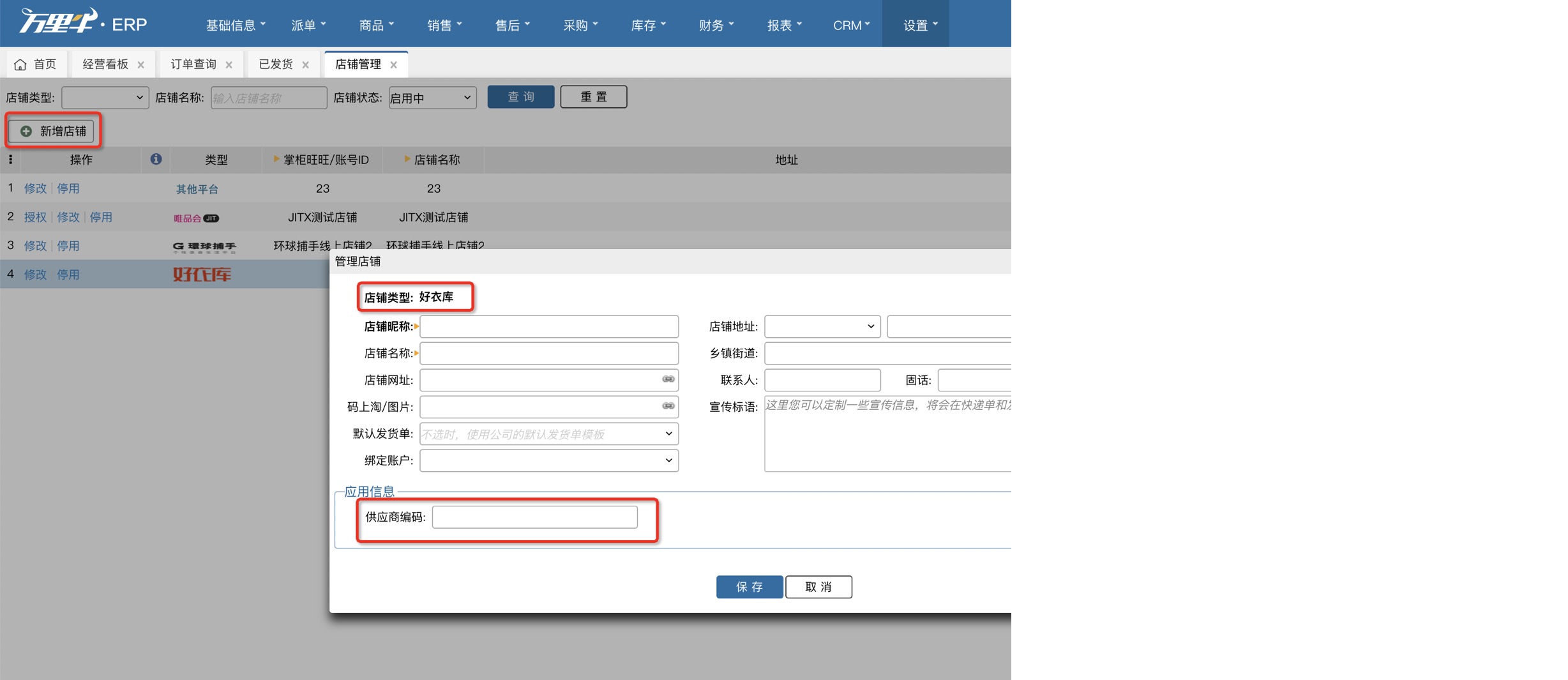Viewport: 1568px width, 680px height.
Task: Open the 商品 menu
Action: (377, 25)
